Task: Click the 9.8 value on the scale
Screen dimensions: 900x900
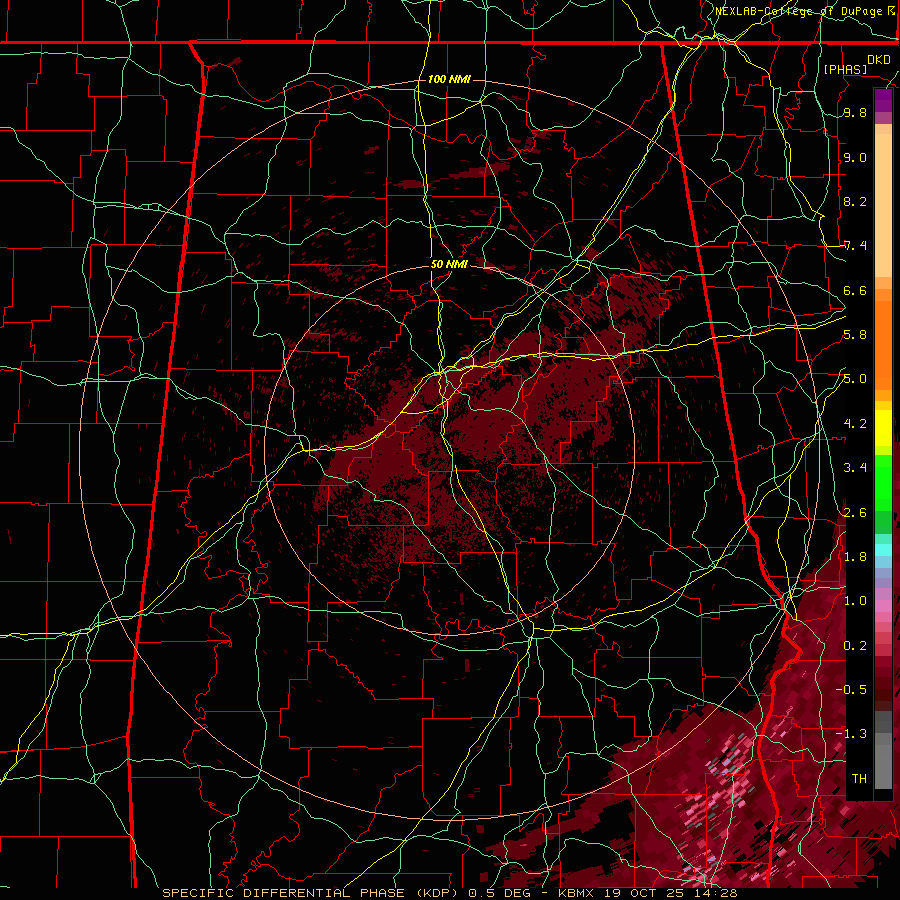Action: tap(855, 112)
